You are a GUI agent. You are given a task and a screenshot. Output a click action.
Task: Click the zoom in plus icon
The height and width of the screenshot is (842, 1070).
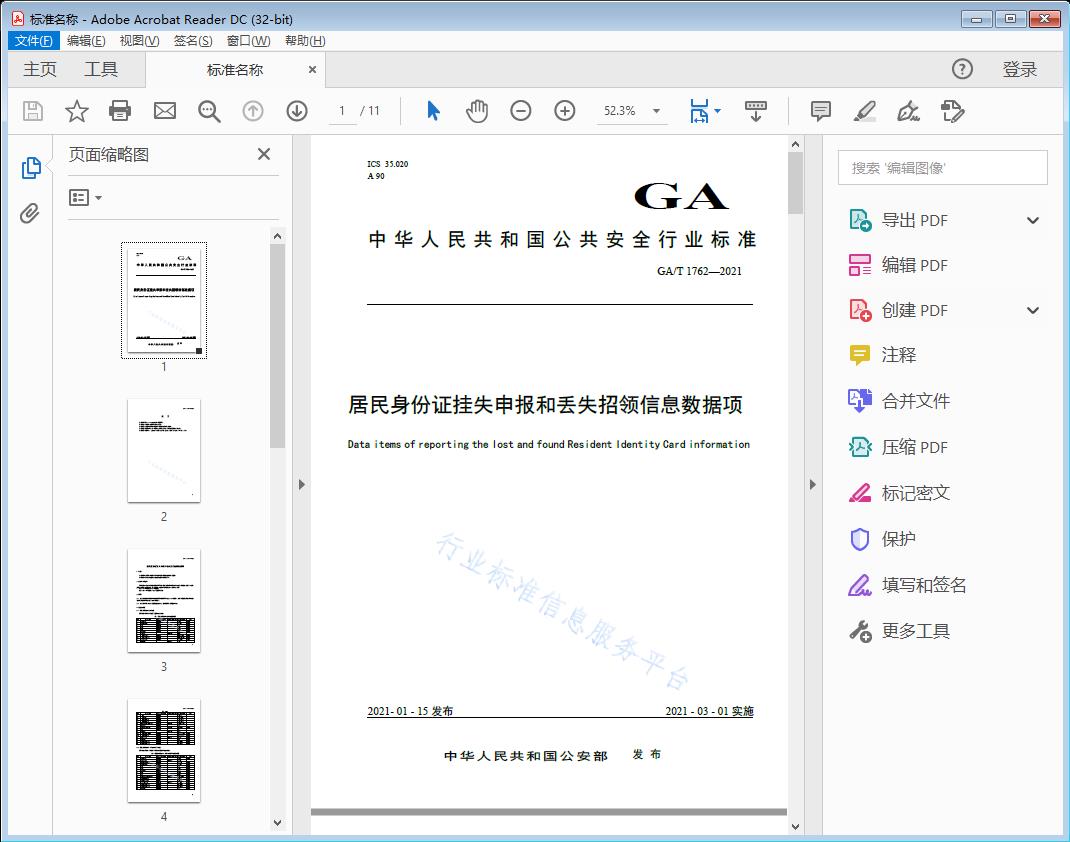pos(565,111)
